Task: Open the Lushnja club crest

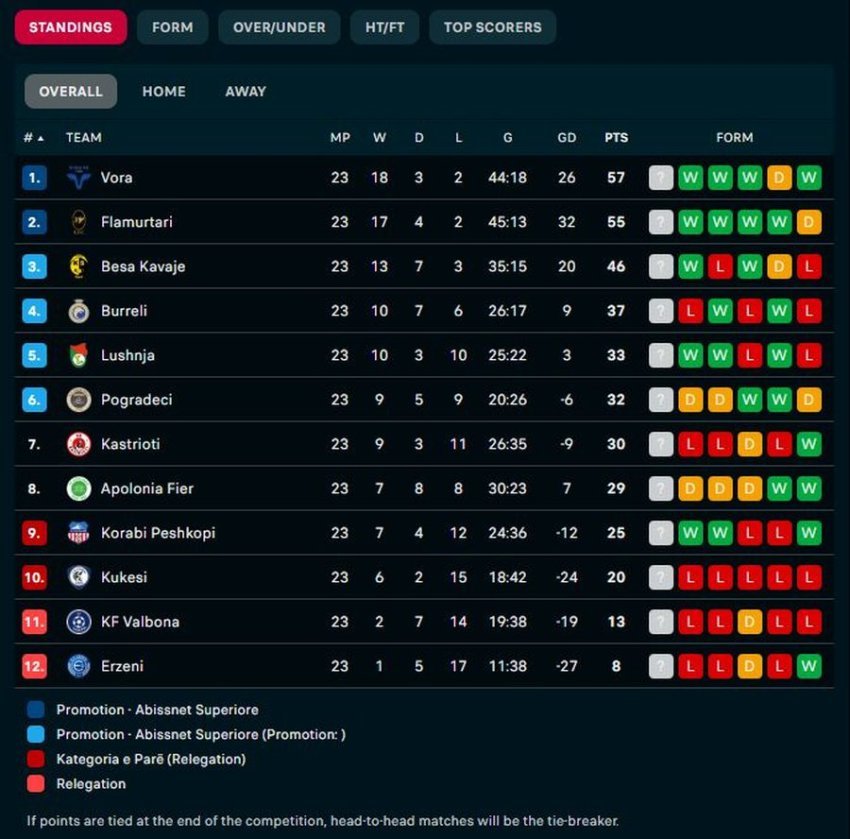Action: click(x=79, y=355)
